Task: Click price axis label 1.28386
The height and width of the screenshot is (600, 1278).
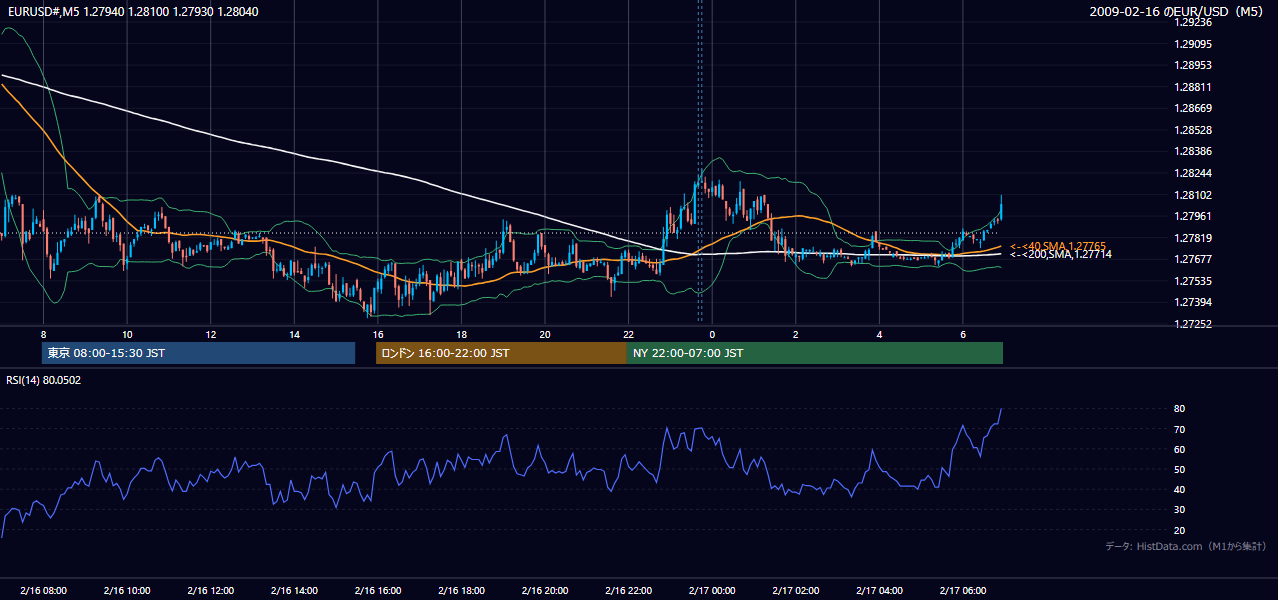Action: [1193, 151]
